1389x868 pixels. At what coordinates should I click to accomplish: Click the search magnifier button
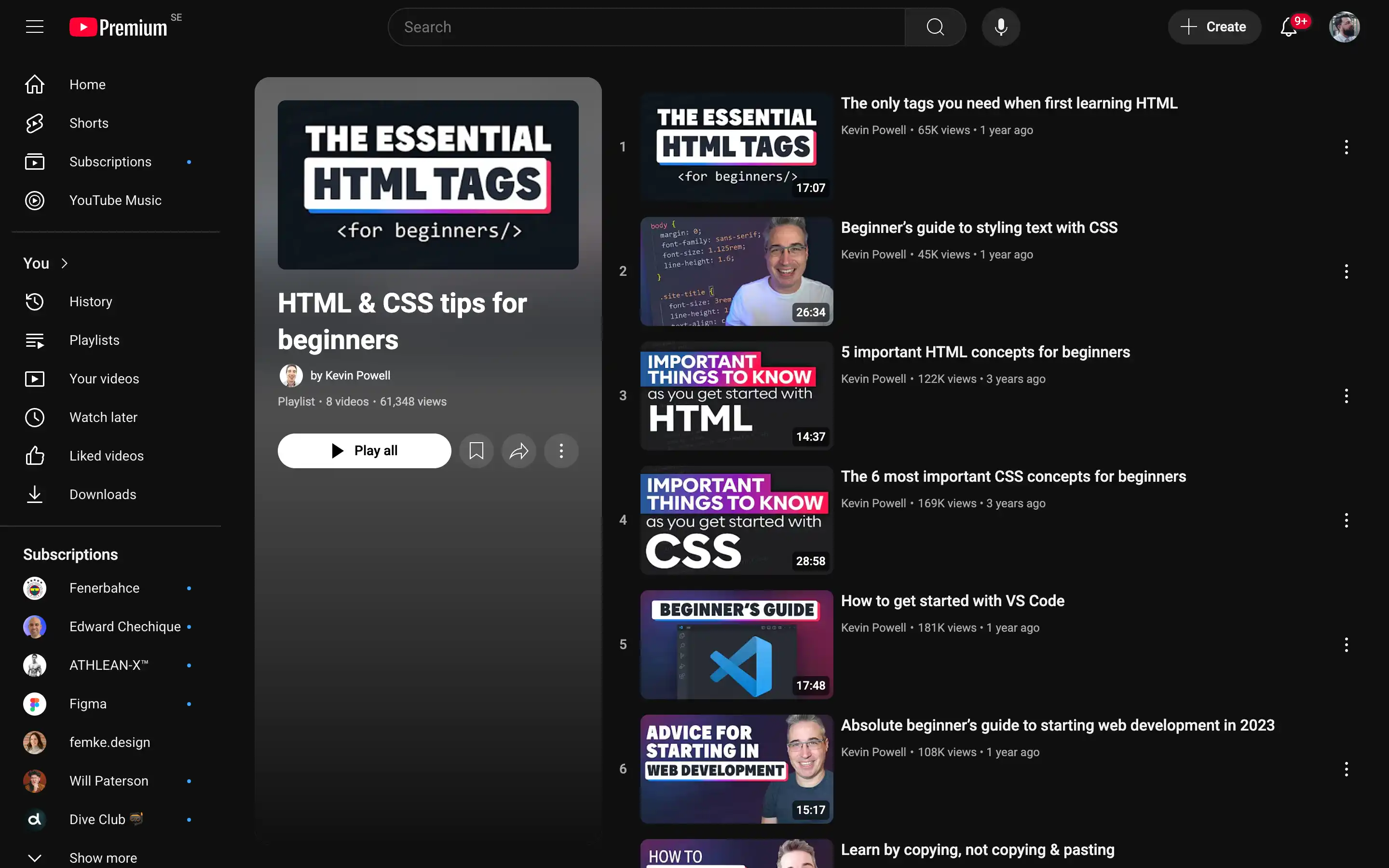click(935, 27)
